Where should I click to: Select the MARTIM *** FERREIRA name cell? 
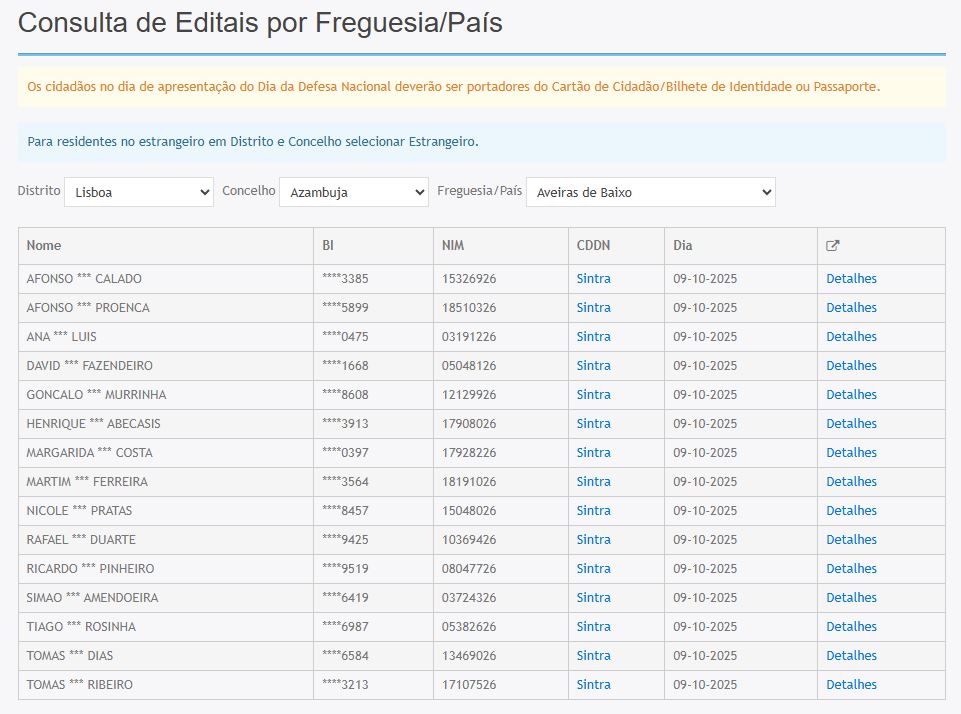[87, 482]
